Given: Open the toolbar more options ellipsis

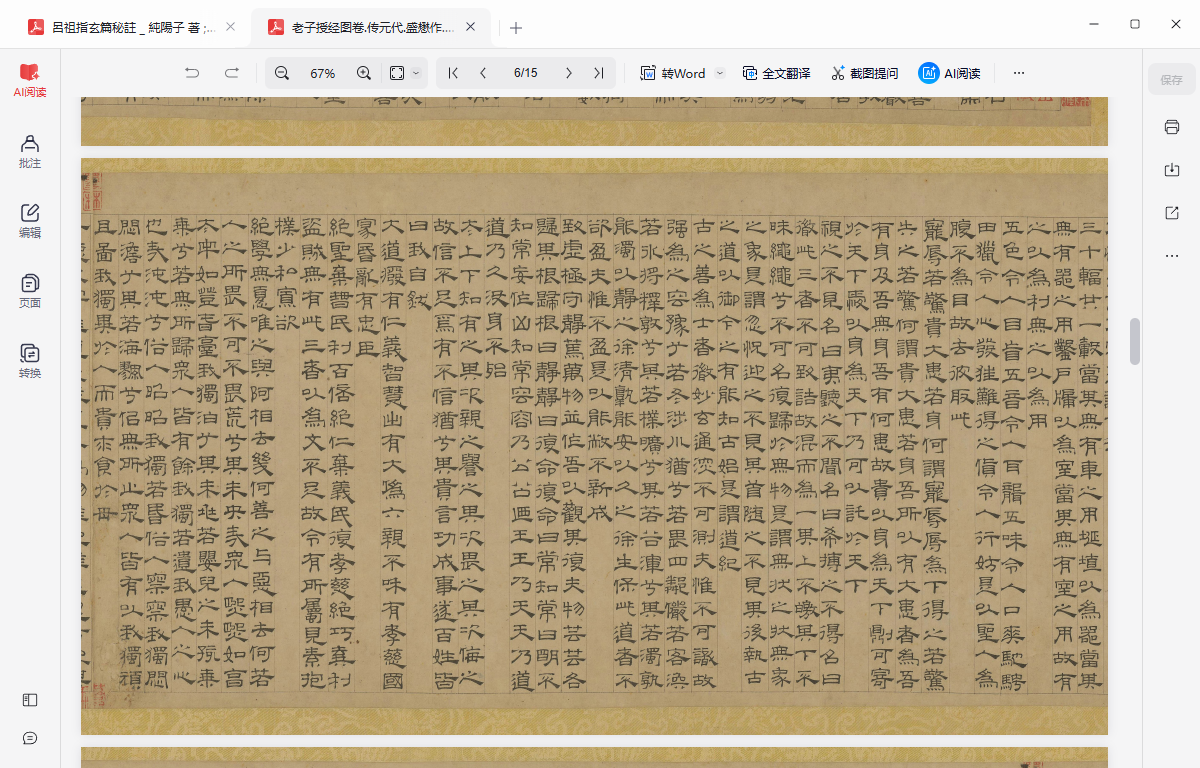Looking at the screenshot, I should [x=1019, y=73].
